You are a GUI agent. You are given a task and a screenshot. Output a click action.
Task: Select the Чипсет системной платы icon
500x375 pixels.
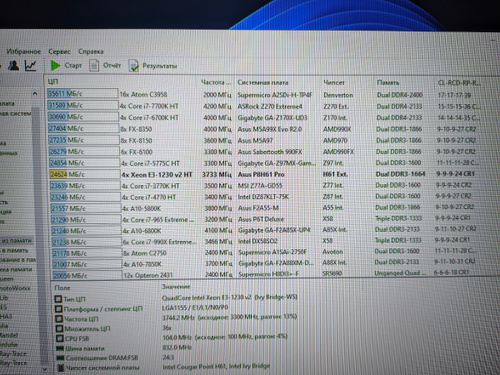61,368
